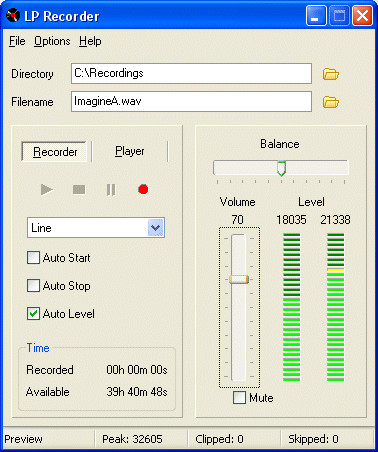The height and width of the screenshot is (452, 378).
Task: Click the right channel level meter
Action: coord(335,307)
